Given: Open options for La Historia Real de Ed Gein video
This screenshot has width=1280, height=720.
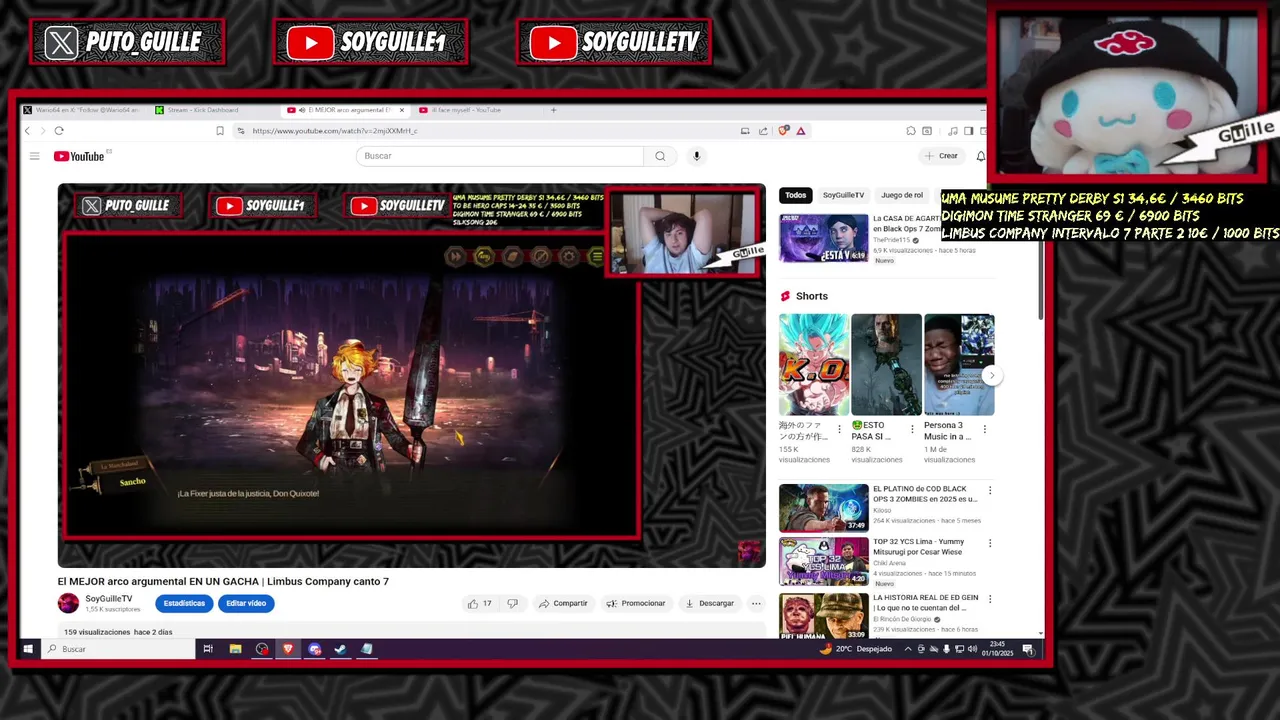Looking at the screenshot, I should pyautogui.click(x=990, y=599).
